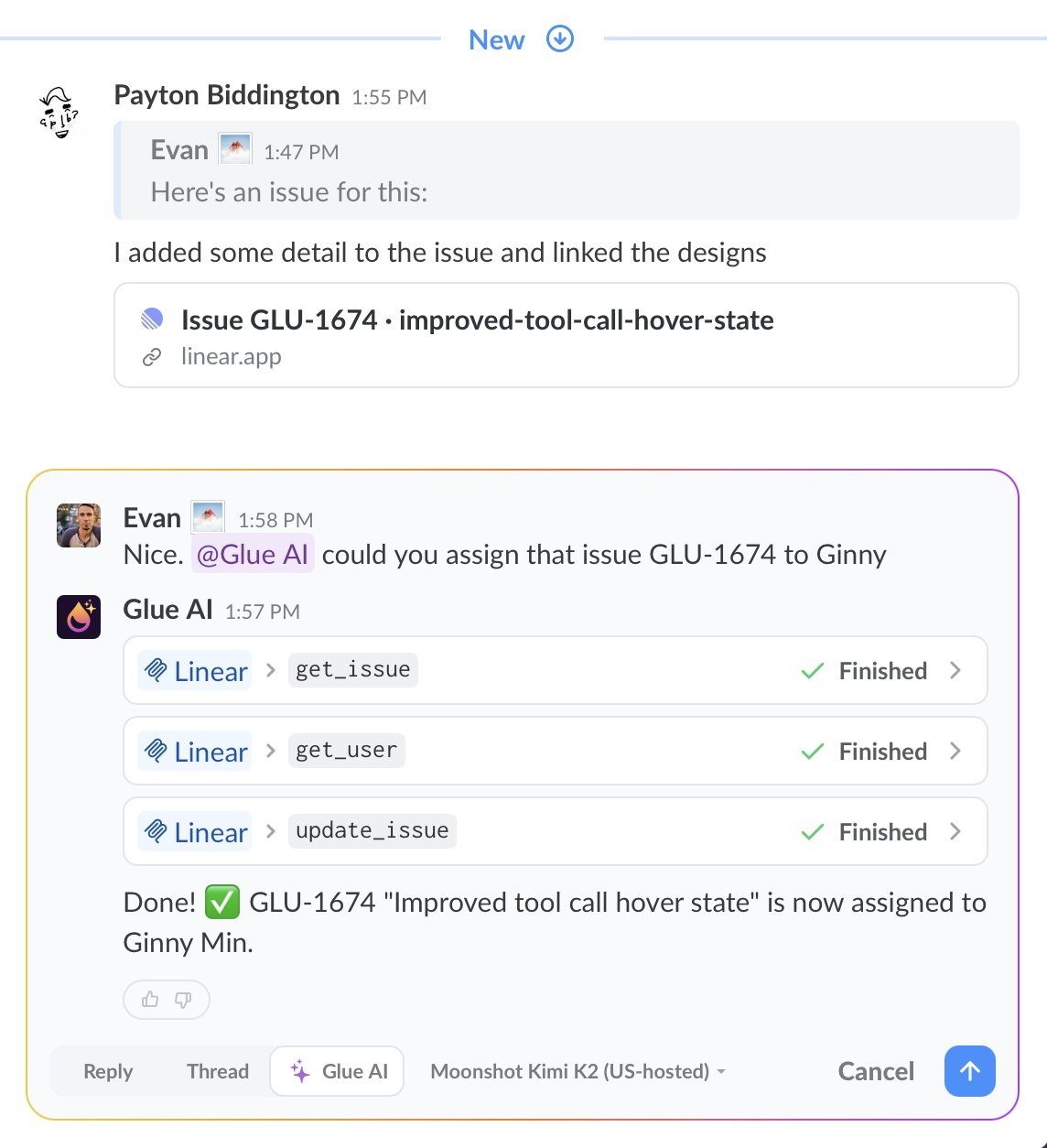
Task: Click the jump to new messages arrow icon
Action: tap(560, 38)
